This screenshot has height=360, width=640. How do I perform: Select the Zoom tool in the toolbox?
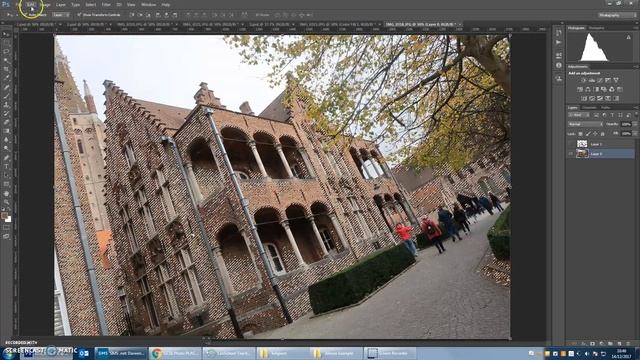click(6, 202)
